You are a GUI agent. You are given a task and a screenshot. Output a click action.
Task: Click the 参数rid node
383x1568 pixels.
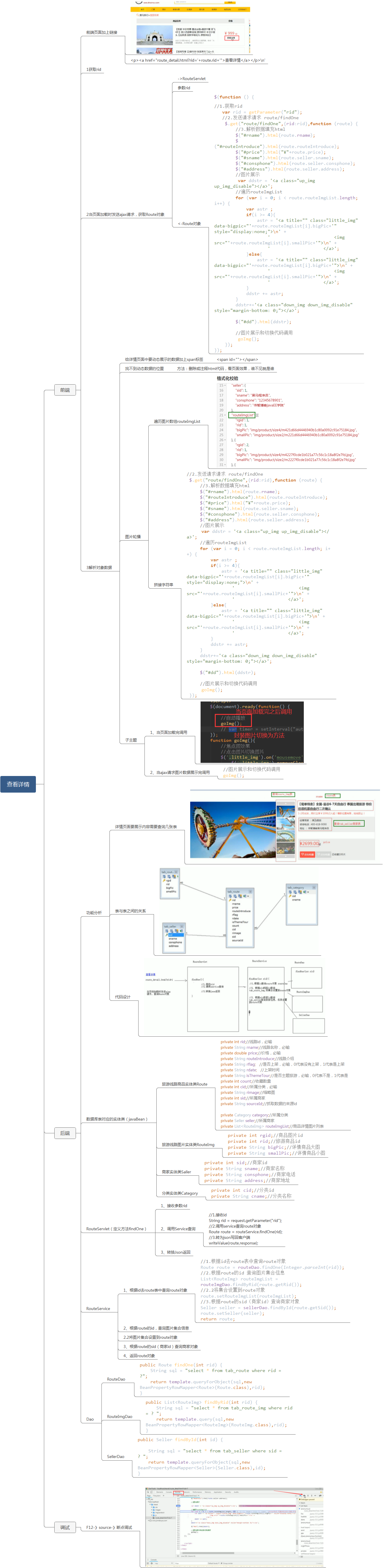pyautogui.click(x=184, y=88)
